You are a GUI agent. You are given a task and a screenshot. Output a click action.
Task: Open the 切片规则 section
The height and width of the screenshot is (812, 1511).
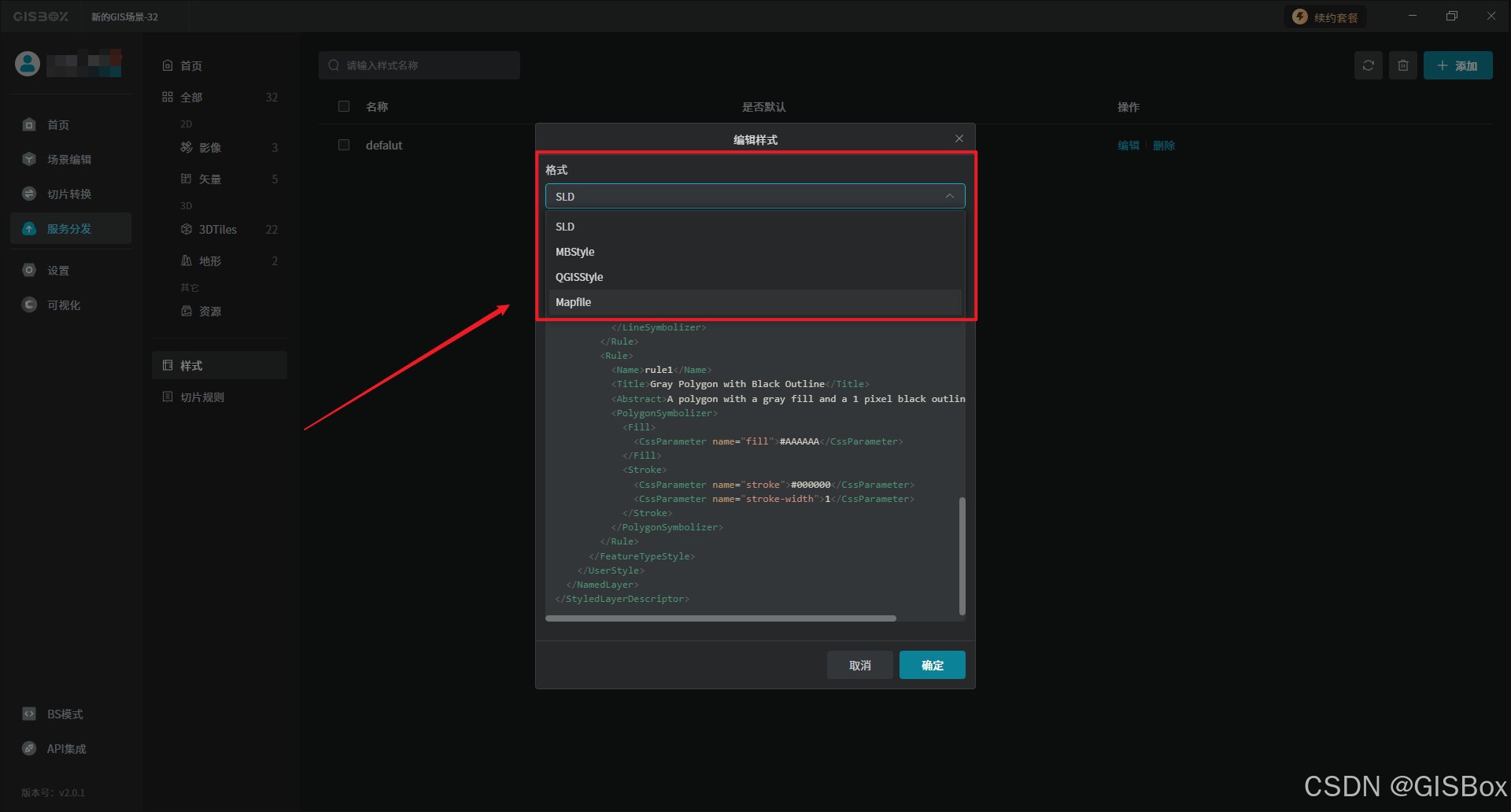point(220,397)
